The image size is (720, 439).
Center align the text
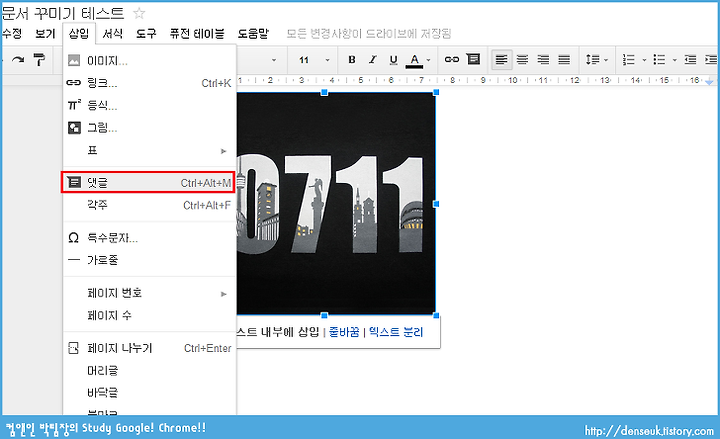522,60
